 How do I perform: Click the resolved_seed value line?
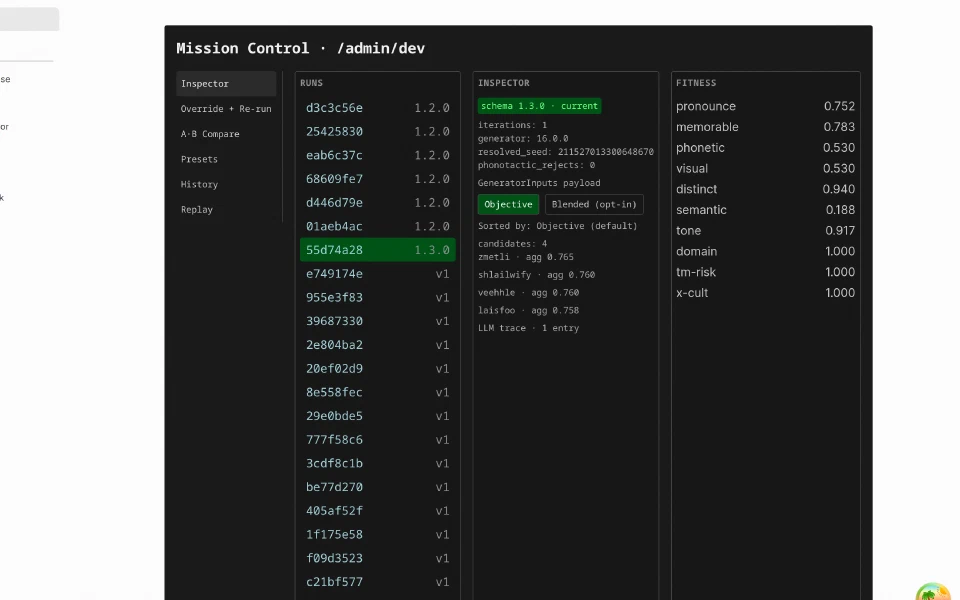(566, 152)
